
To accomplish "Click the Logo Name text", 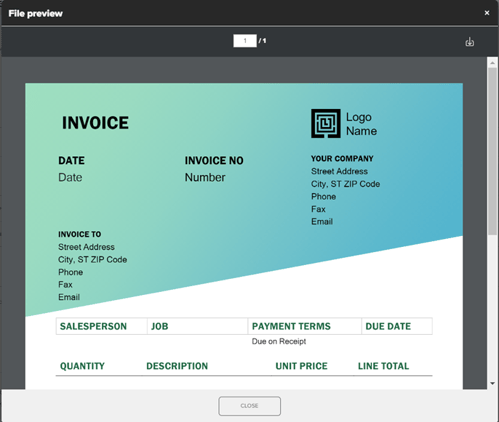I will click(x=361, y=124).
